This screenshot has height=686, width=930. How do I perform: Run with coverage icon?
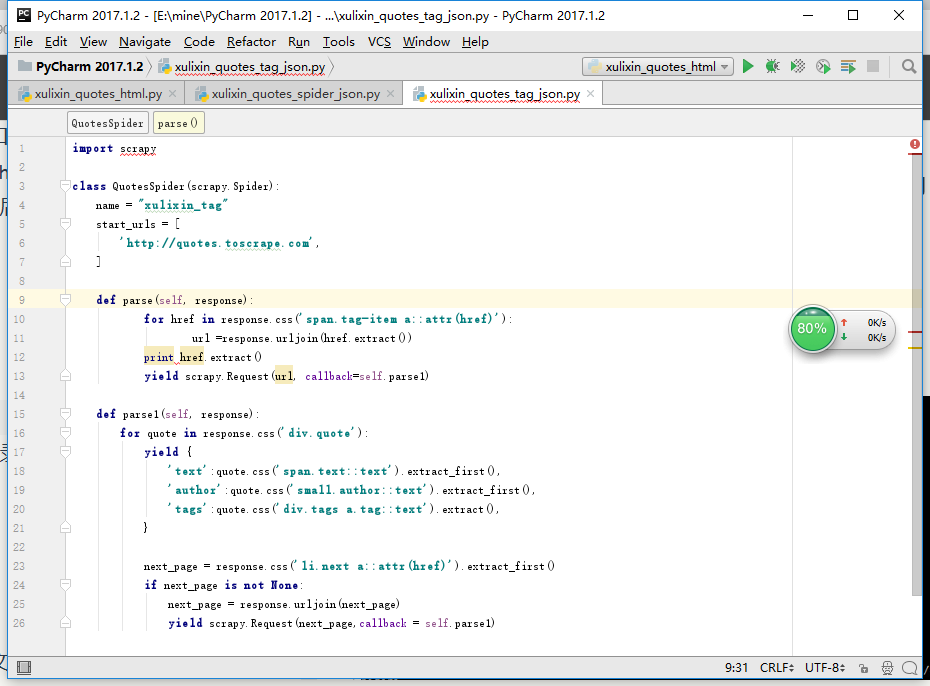pos(798,66)
